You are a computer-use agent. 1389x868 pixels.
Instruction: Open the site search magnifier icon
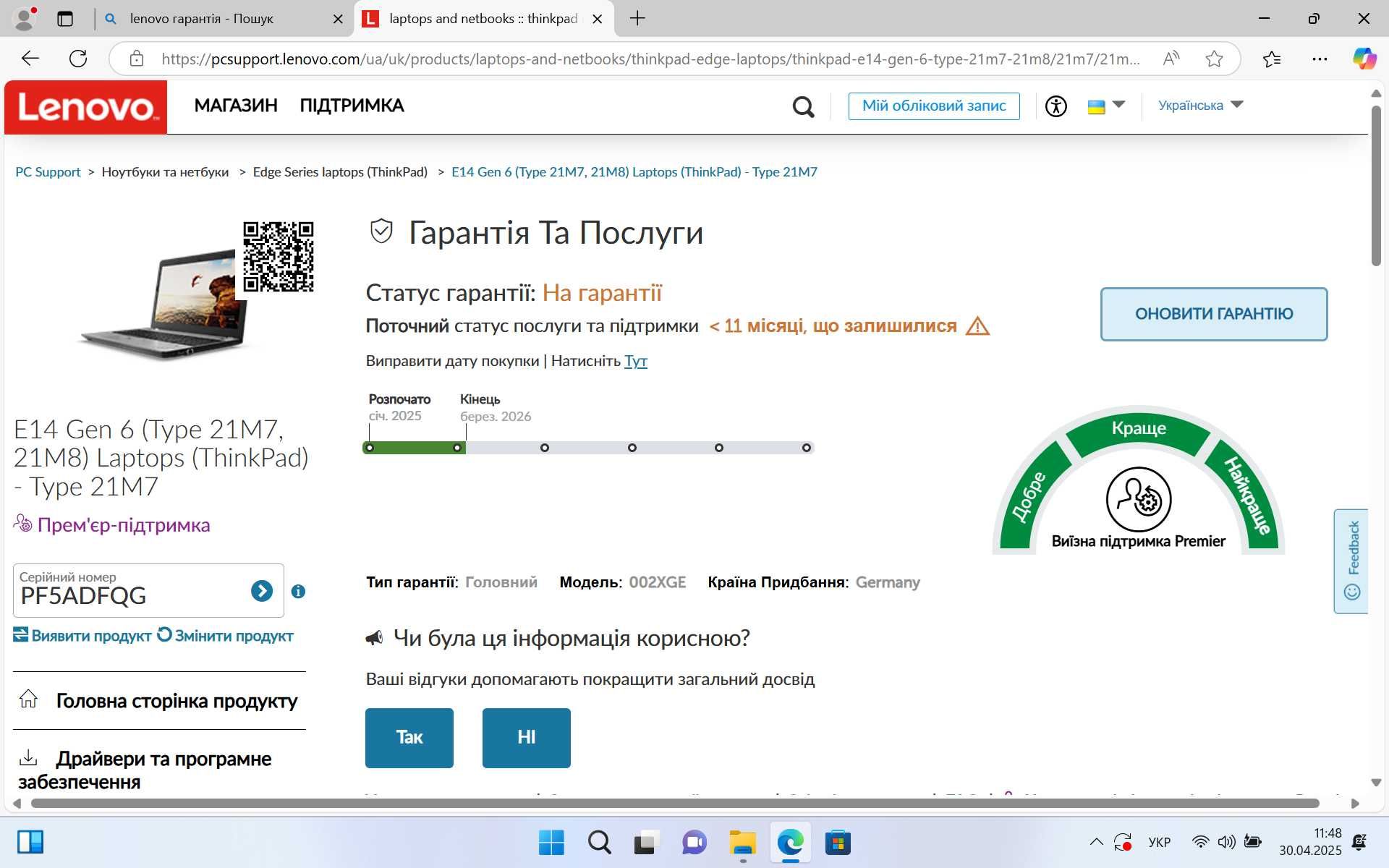coord(803,107)
